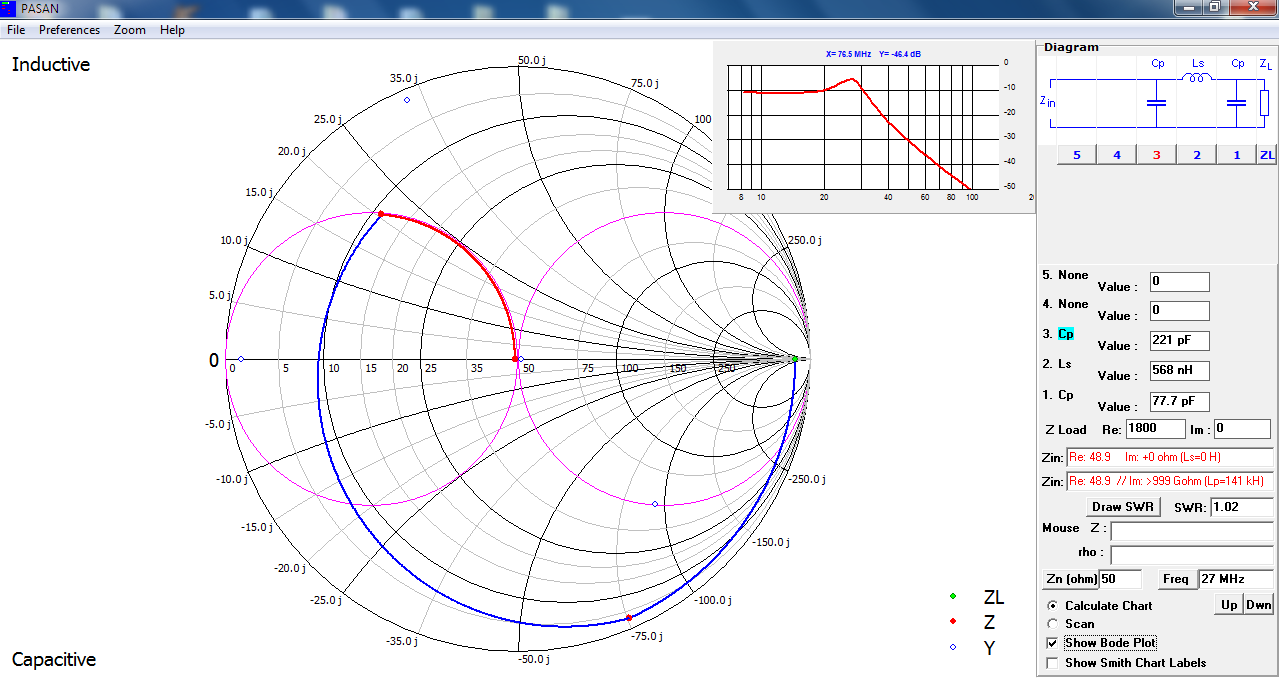Click the value field for element 5
The height and width of the screenshot is (678, 1279).
tap(1179, 282)
